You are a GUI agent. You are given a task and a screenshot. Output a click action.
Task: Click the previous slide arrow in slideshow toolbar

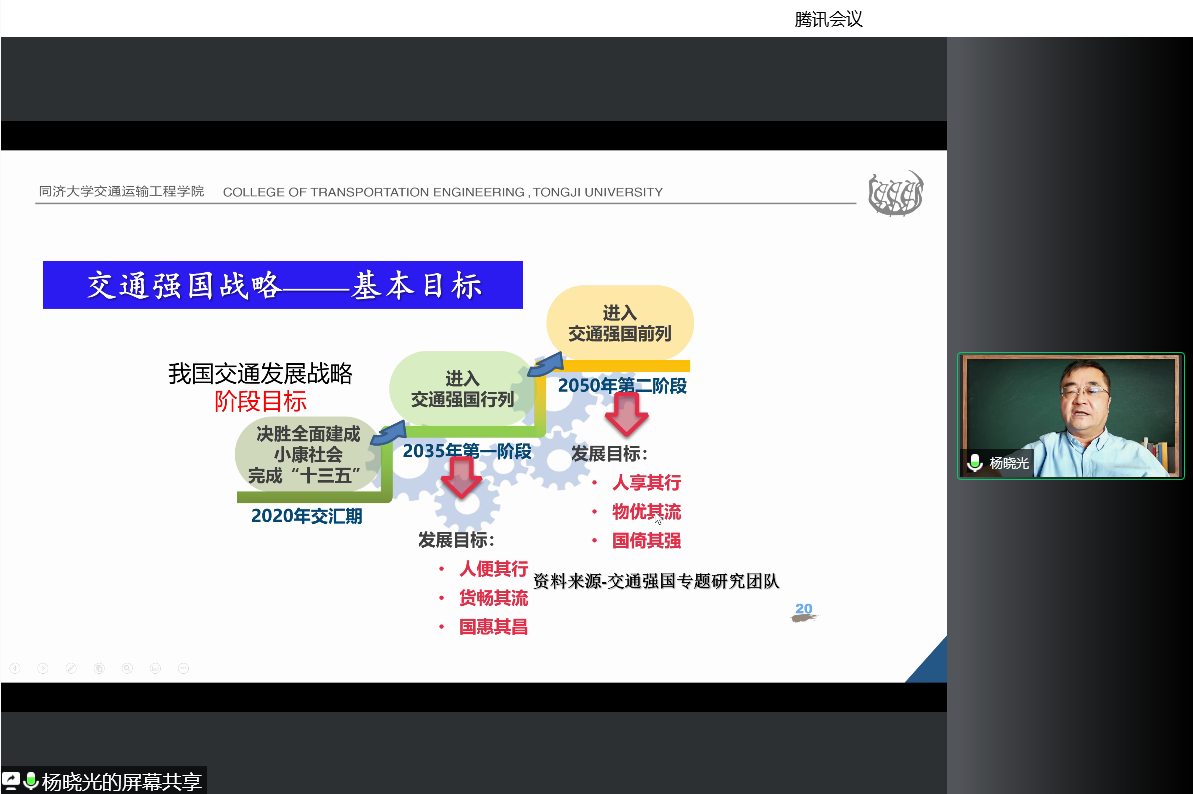pyautogui.click(x=15, y=668)
